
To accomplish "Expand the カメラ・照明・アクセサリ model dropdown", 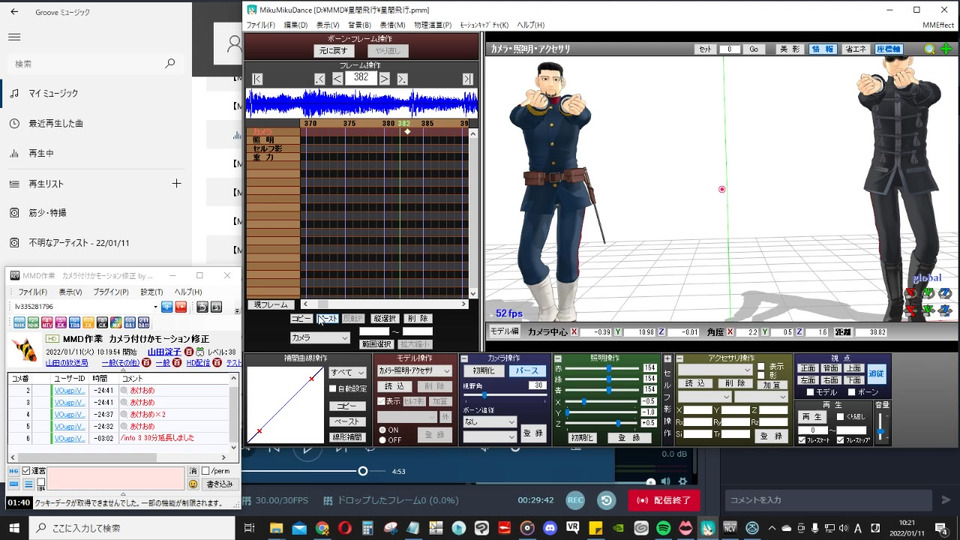I will [415, 371].
